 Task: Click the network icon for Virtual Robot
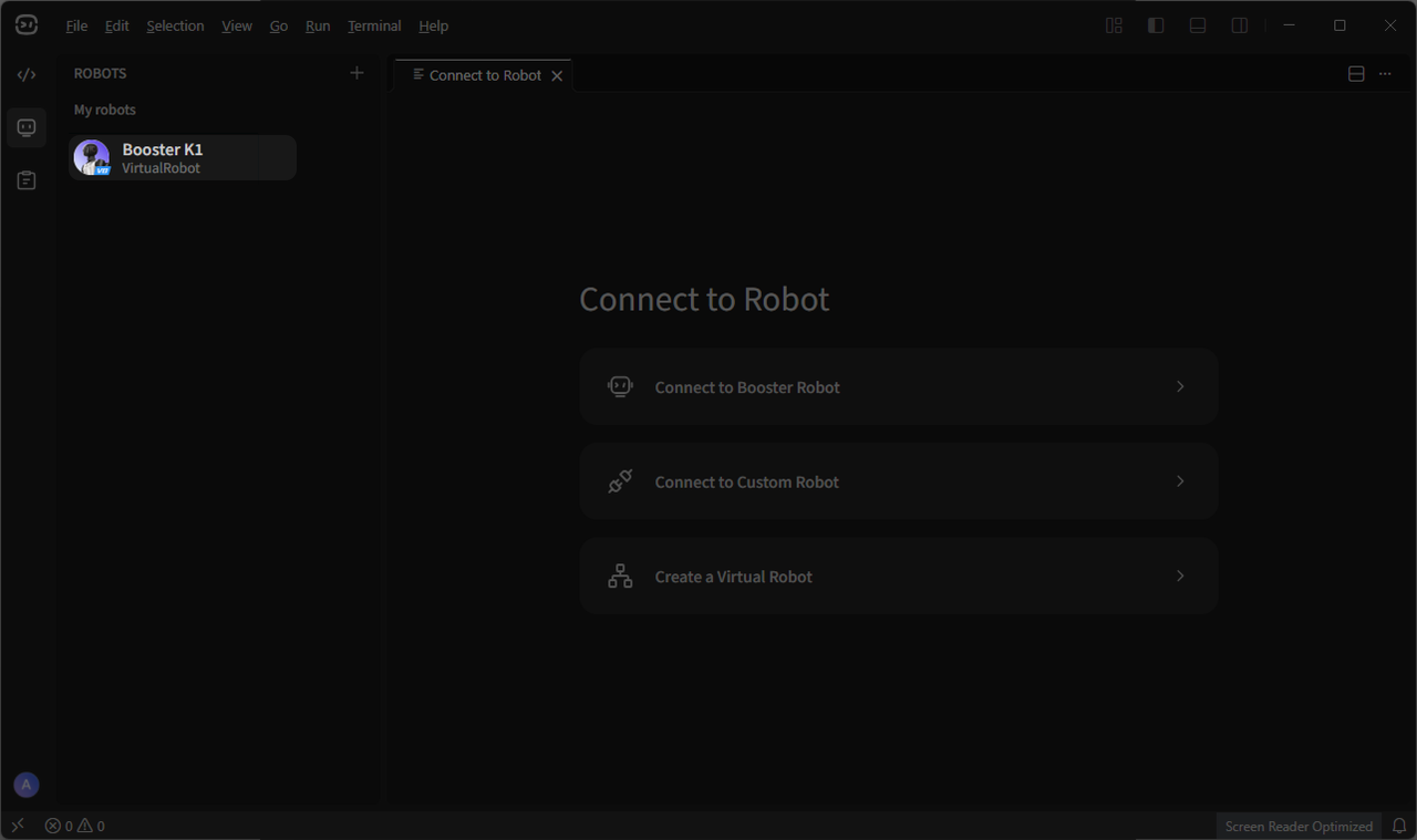[620, 575]
